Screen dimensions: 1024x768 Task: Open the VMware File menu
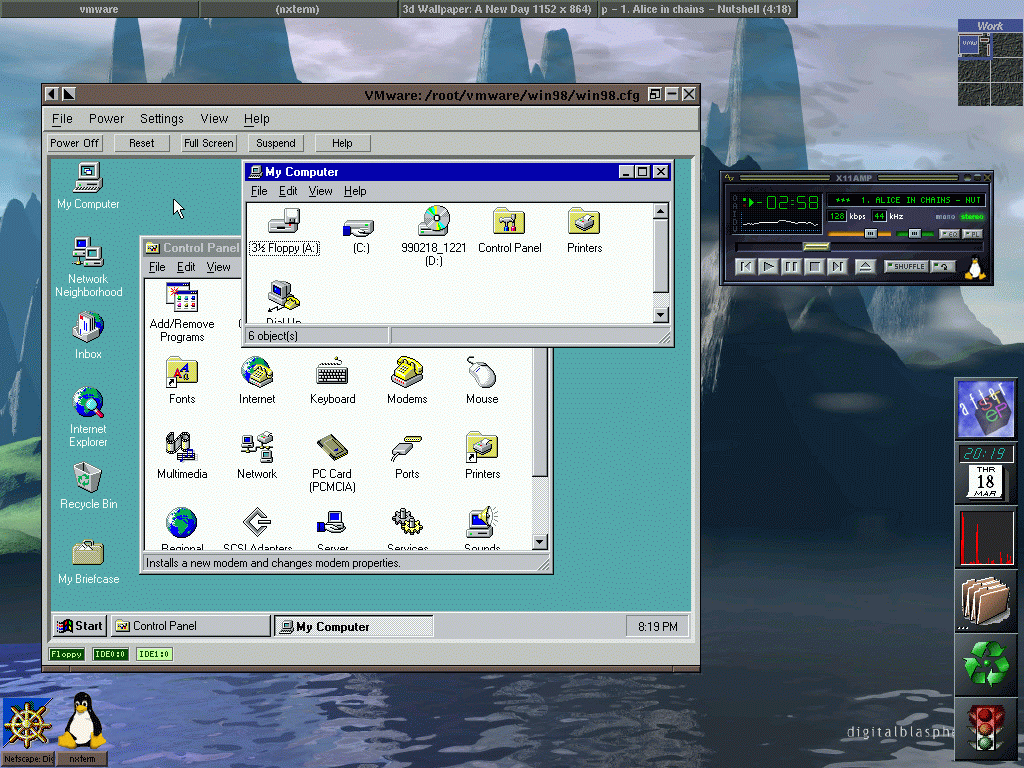tap(62, 119)
